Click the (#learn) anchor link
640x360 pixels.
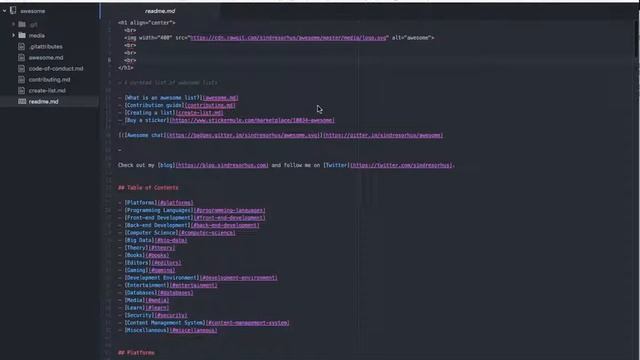click(157, 308)
